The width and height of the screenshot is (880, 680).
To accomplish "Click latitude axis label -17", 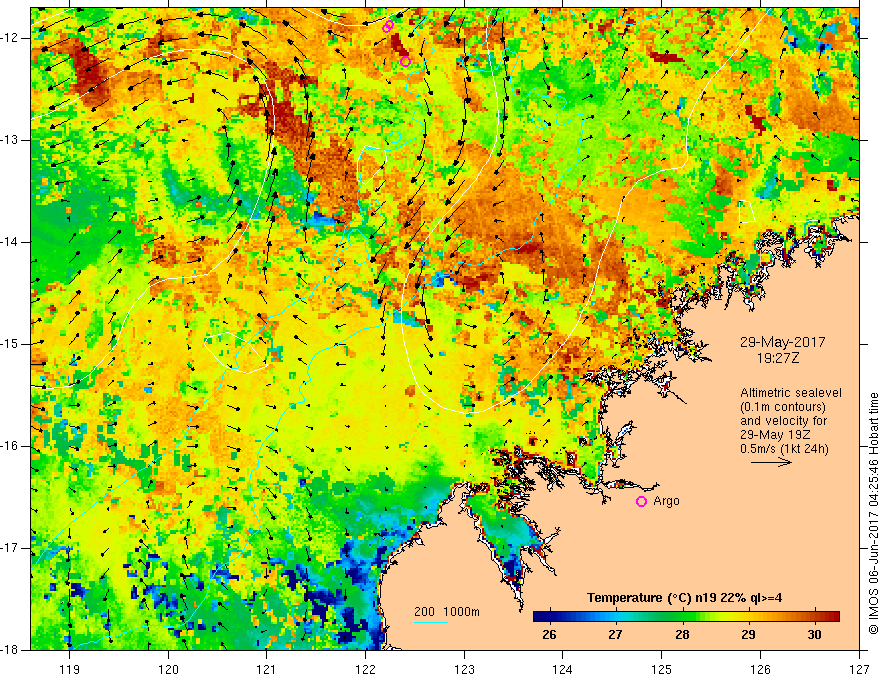I will pos(10,548).
